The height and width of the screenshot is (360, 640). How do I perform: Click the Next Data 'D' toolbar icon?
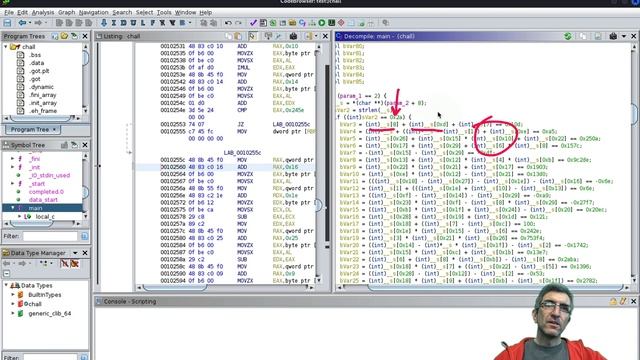pyautogui.click(x=123, y=23)
